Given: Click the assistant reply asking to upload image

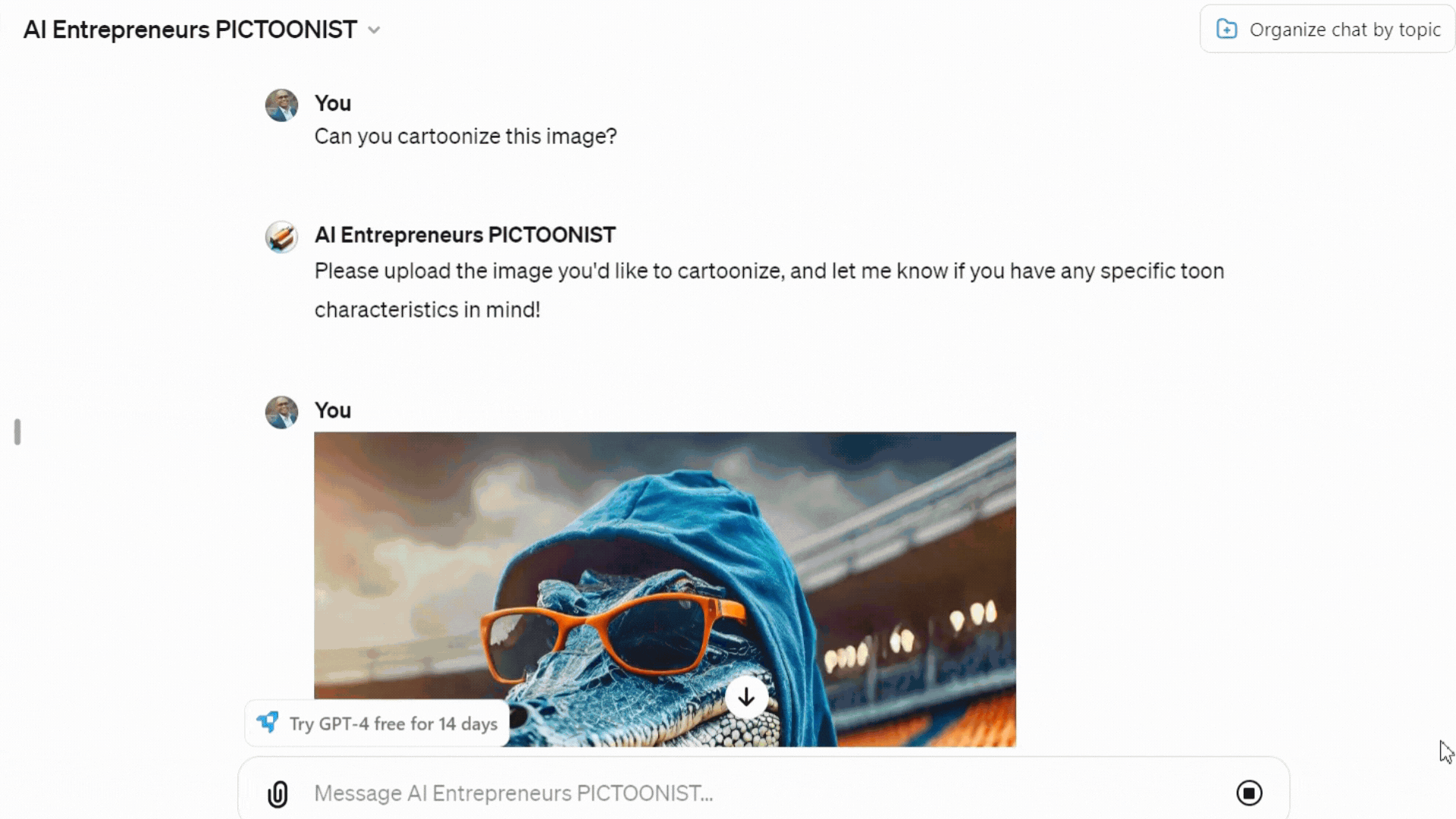Looking at the screenshot, I should pyautogui.click(x=769, y=290).
